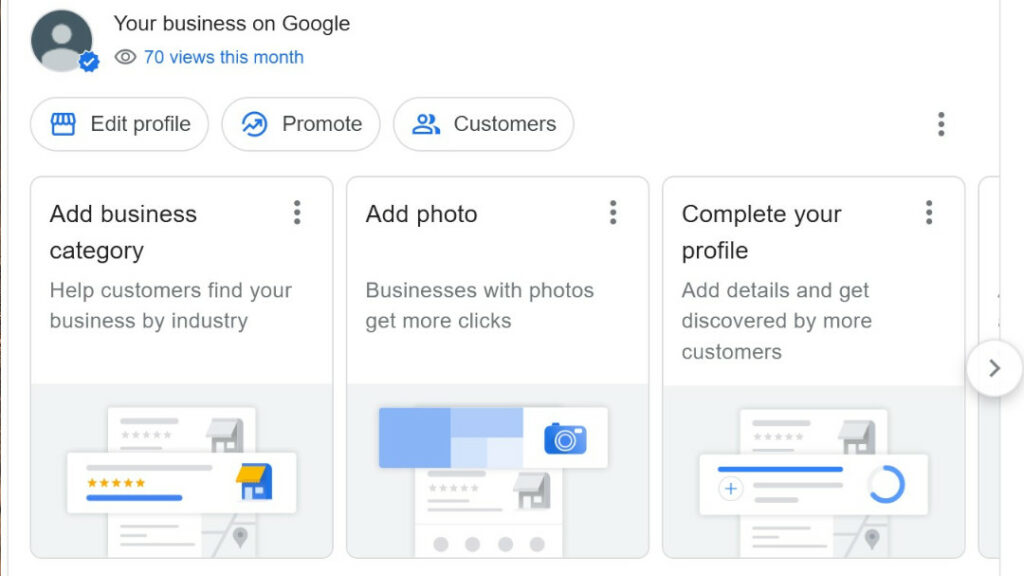
Task: Click the trending arrow Promote icon
Action: click(x=255, y=124)
